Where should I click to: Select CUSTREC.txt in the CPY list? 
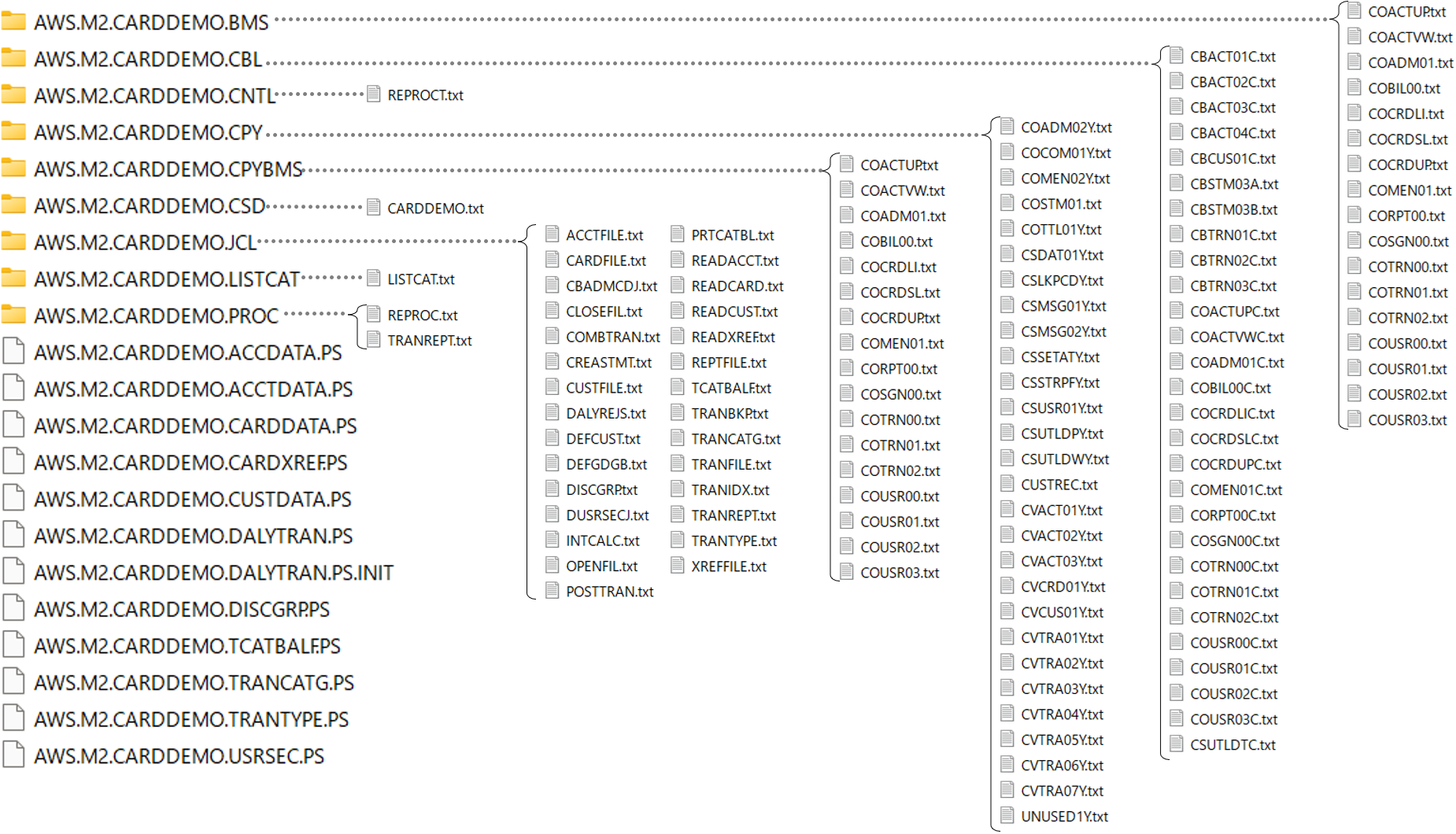(1059, 485)
